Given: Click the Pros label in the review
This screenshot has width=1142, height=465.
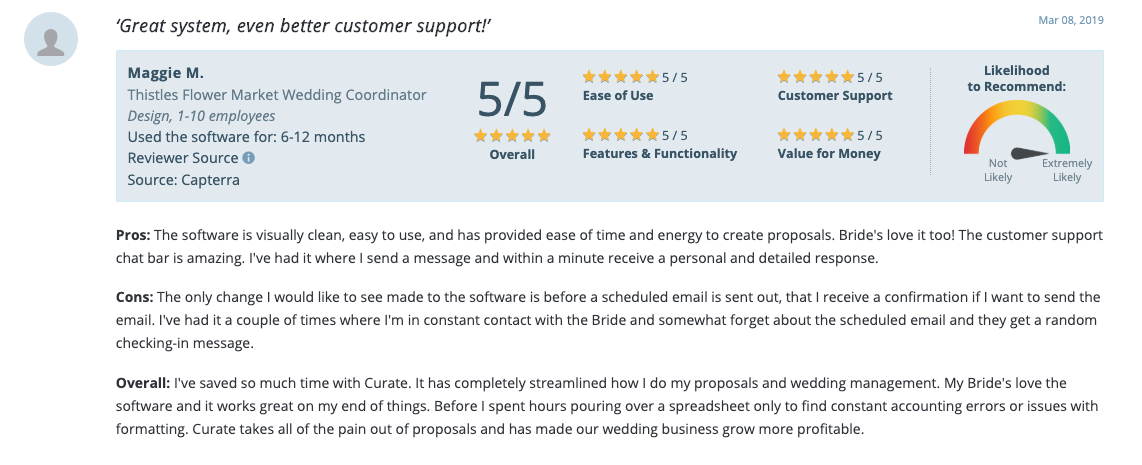Looking at the screenshot, I should pos(133,235).
